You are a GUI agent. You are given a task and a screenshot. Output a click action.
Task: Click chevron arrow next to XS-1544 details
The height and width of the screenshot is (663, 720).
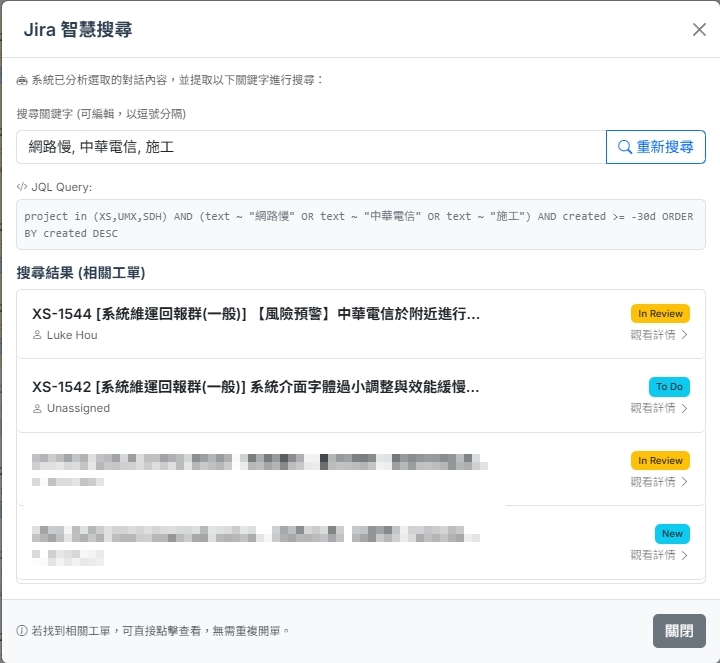[685, 335]
